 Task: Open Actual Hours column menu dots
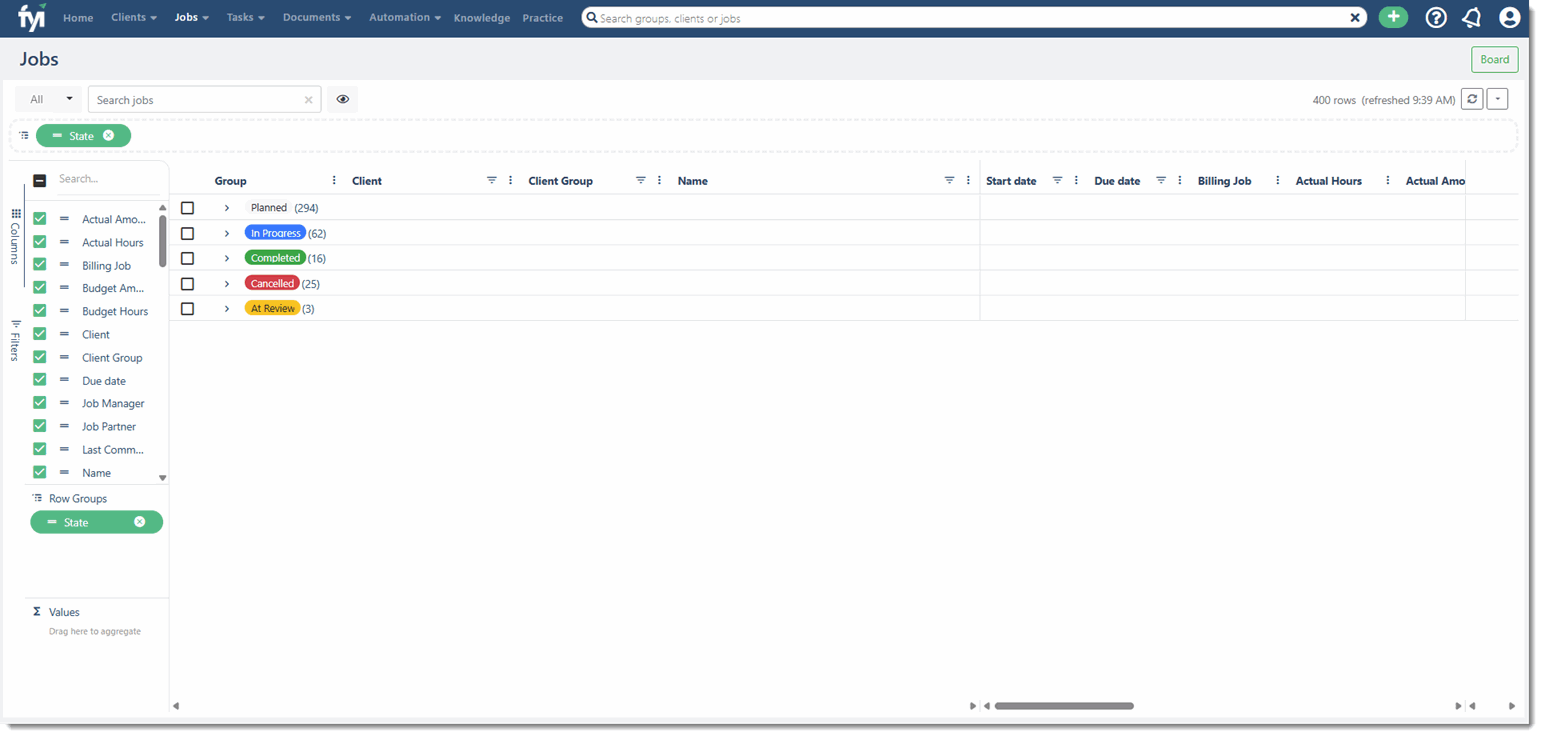[x=1388, y=181]
